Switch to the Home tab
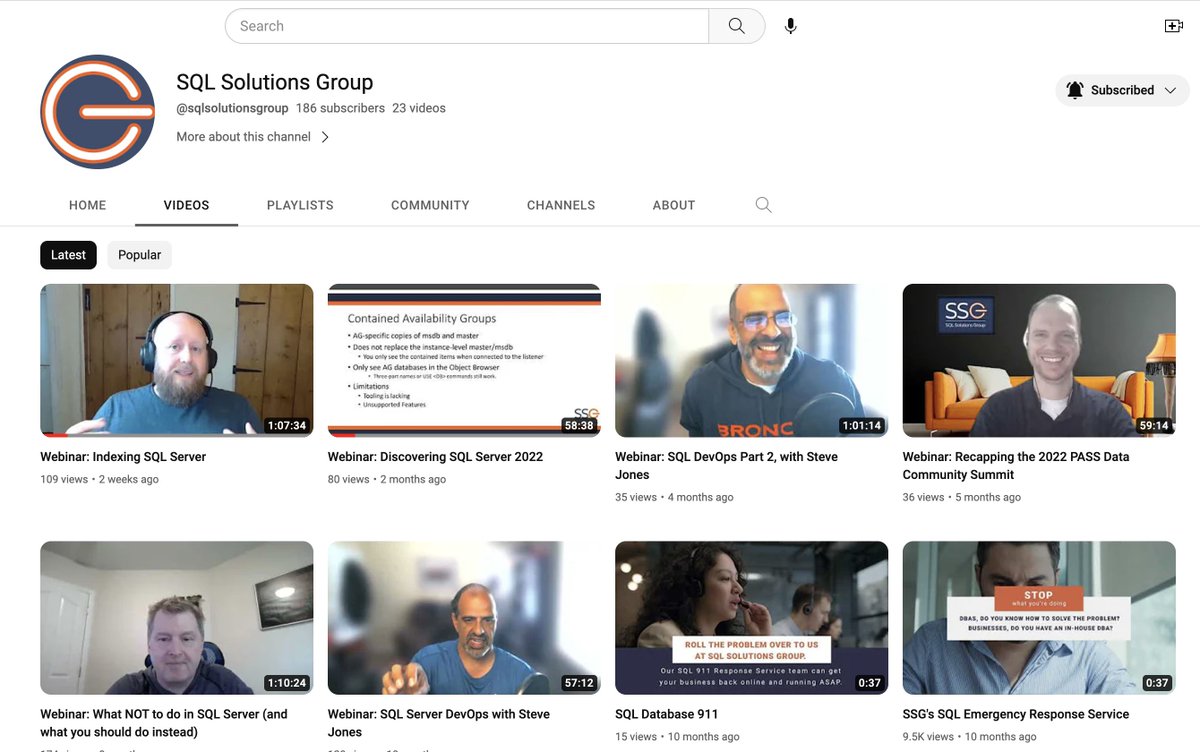This screenshot has height=752, width=1200. coord(87,205)
